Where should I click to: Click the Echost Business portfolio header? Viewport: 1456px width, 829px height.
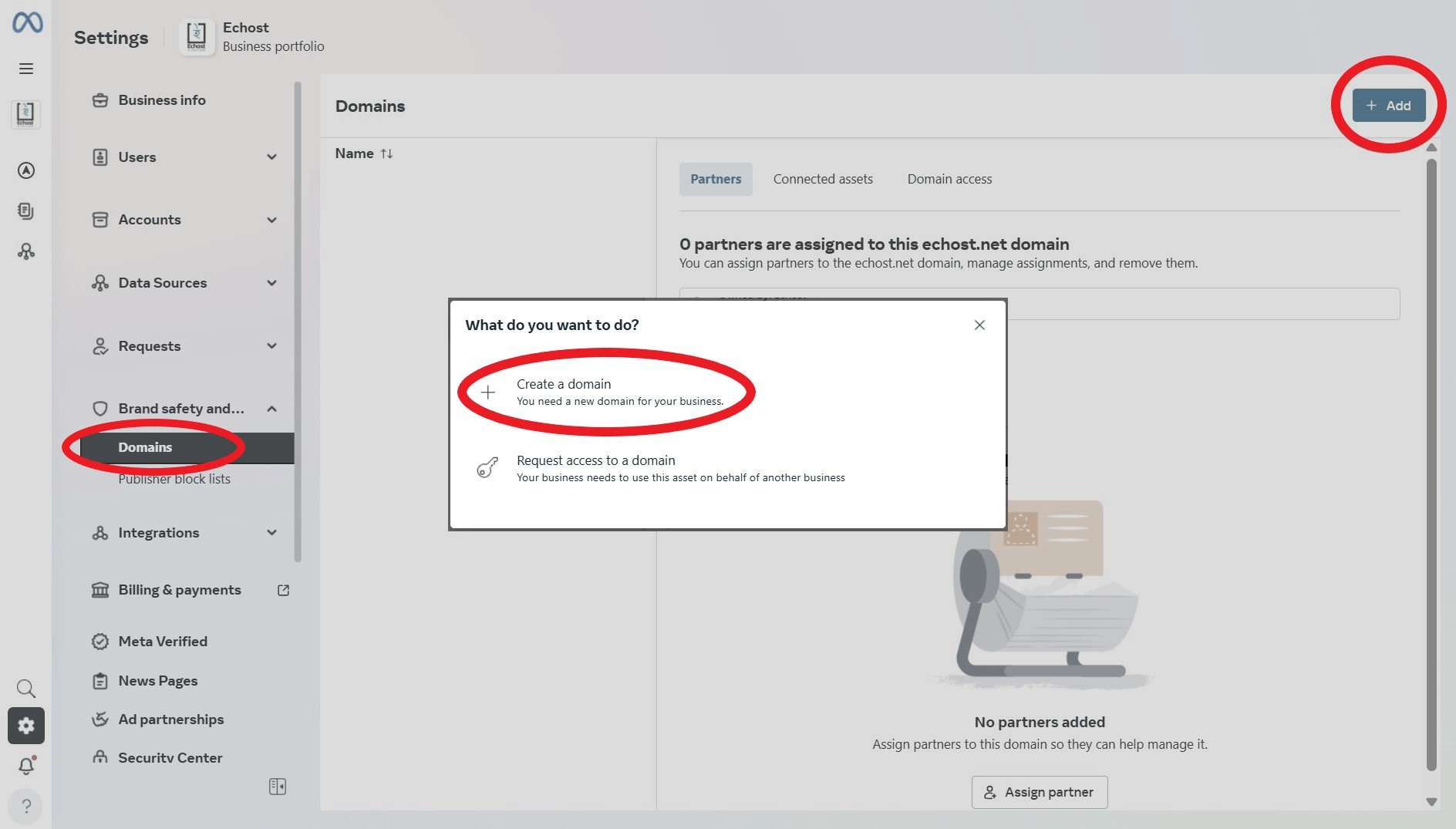click(252, 37)
